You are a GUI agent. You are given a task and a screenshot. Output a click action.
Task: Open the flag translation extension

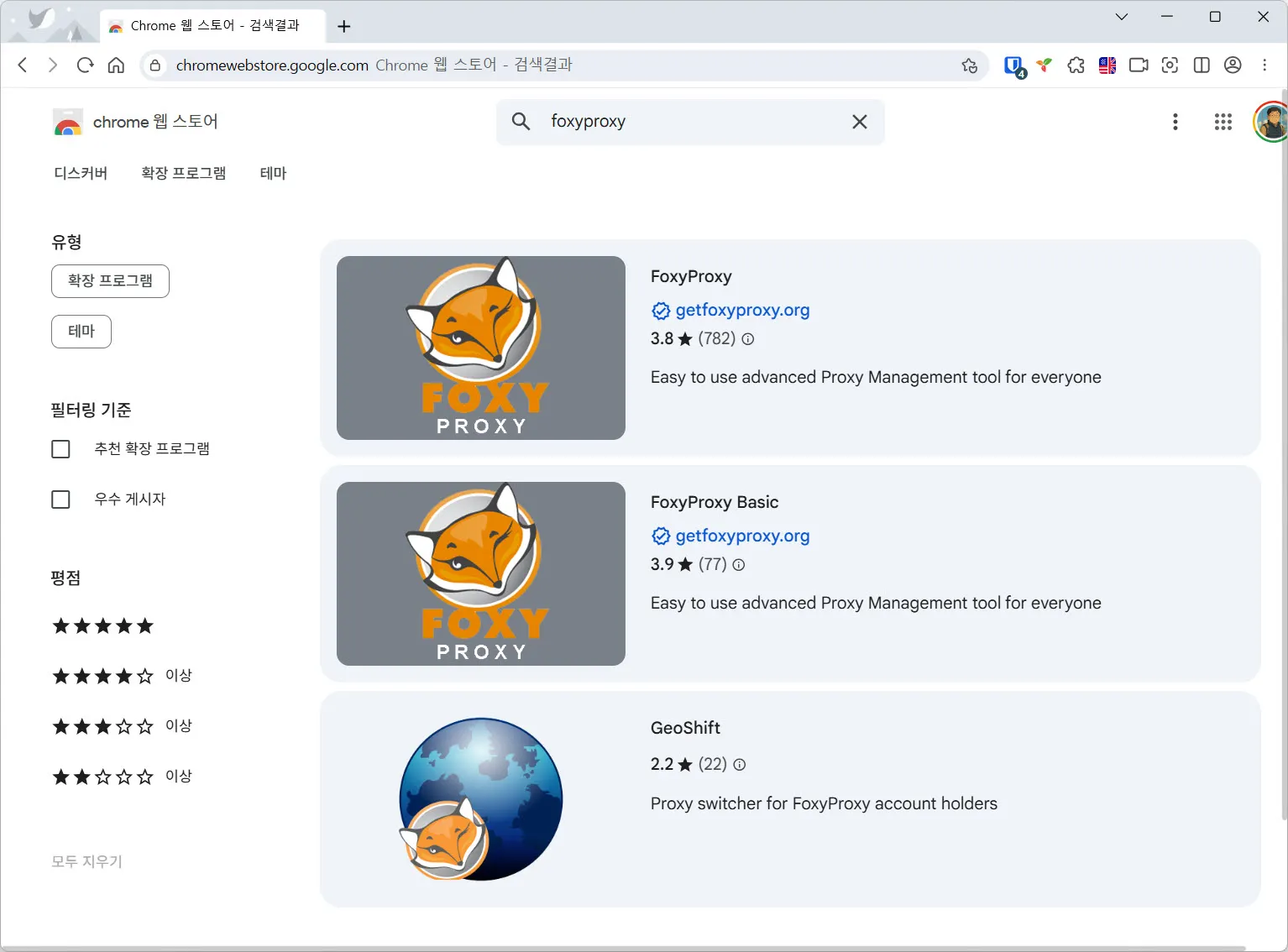(x=1107, y=65)
